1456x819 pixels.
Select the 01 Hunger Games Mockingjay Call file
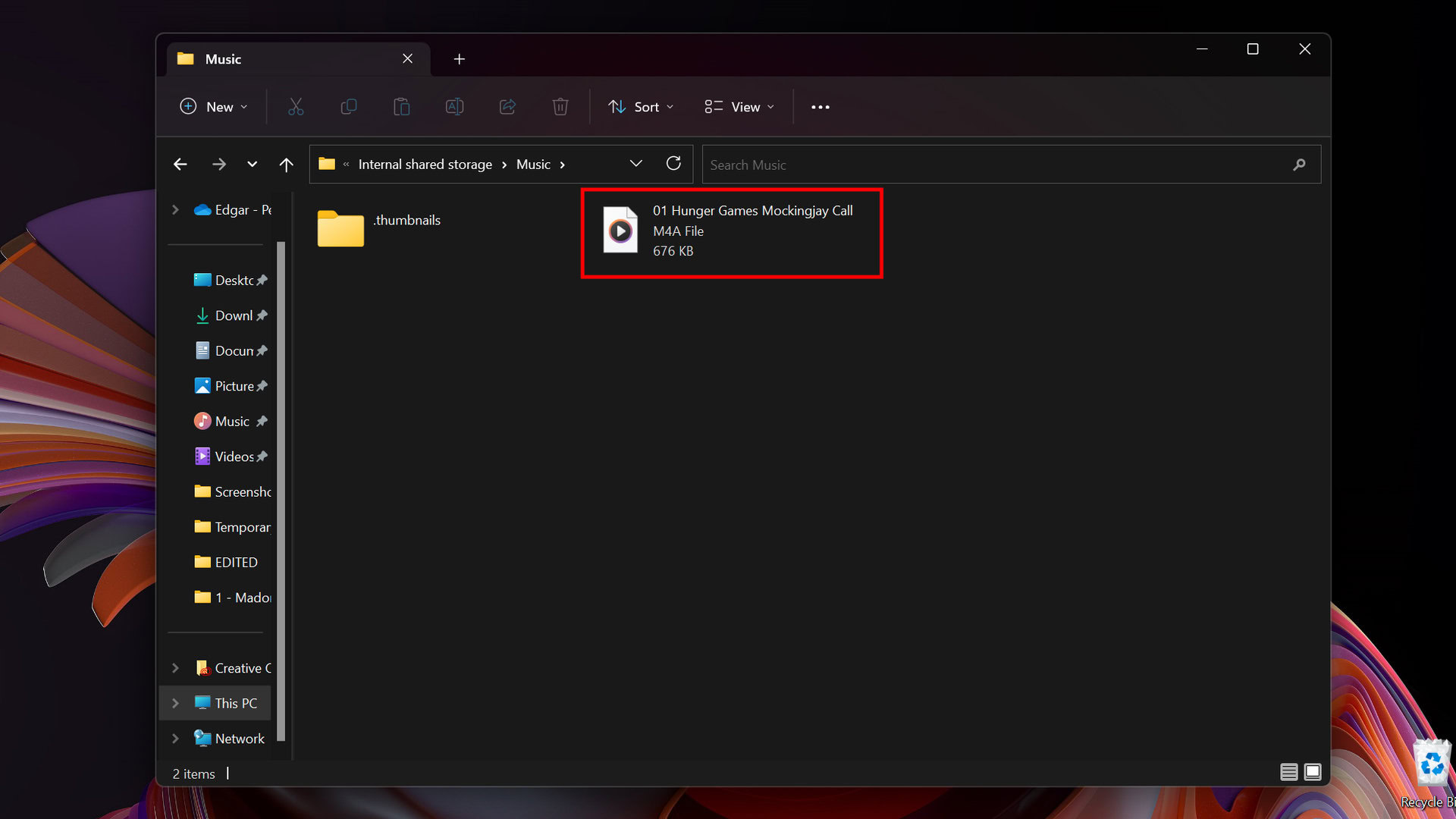(731, 231)
